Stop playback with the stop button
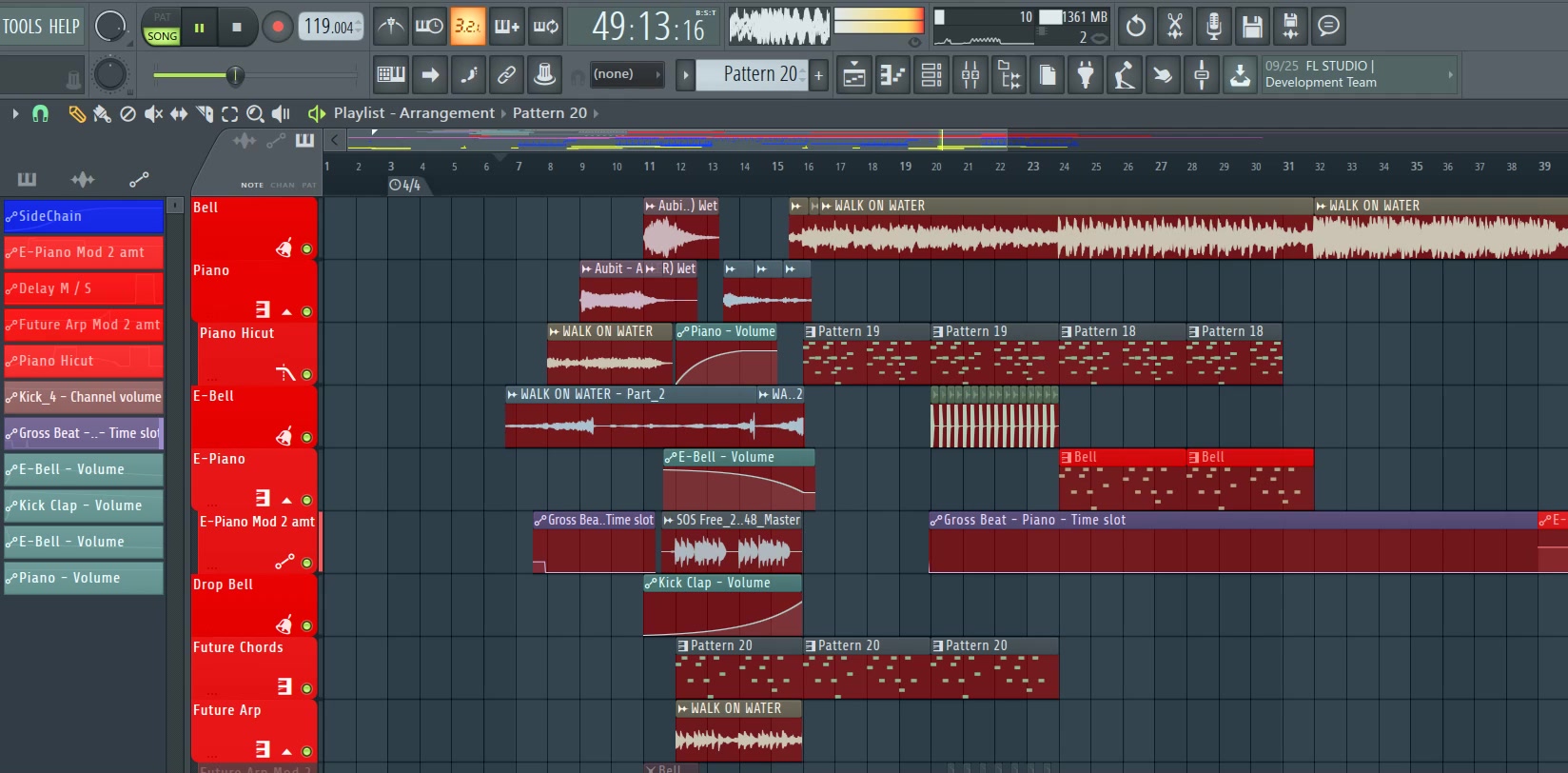1568x773 pixels. pyautogui.click(x=237, y=27)
